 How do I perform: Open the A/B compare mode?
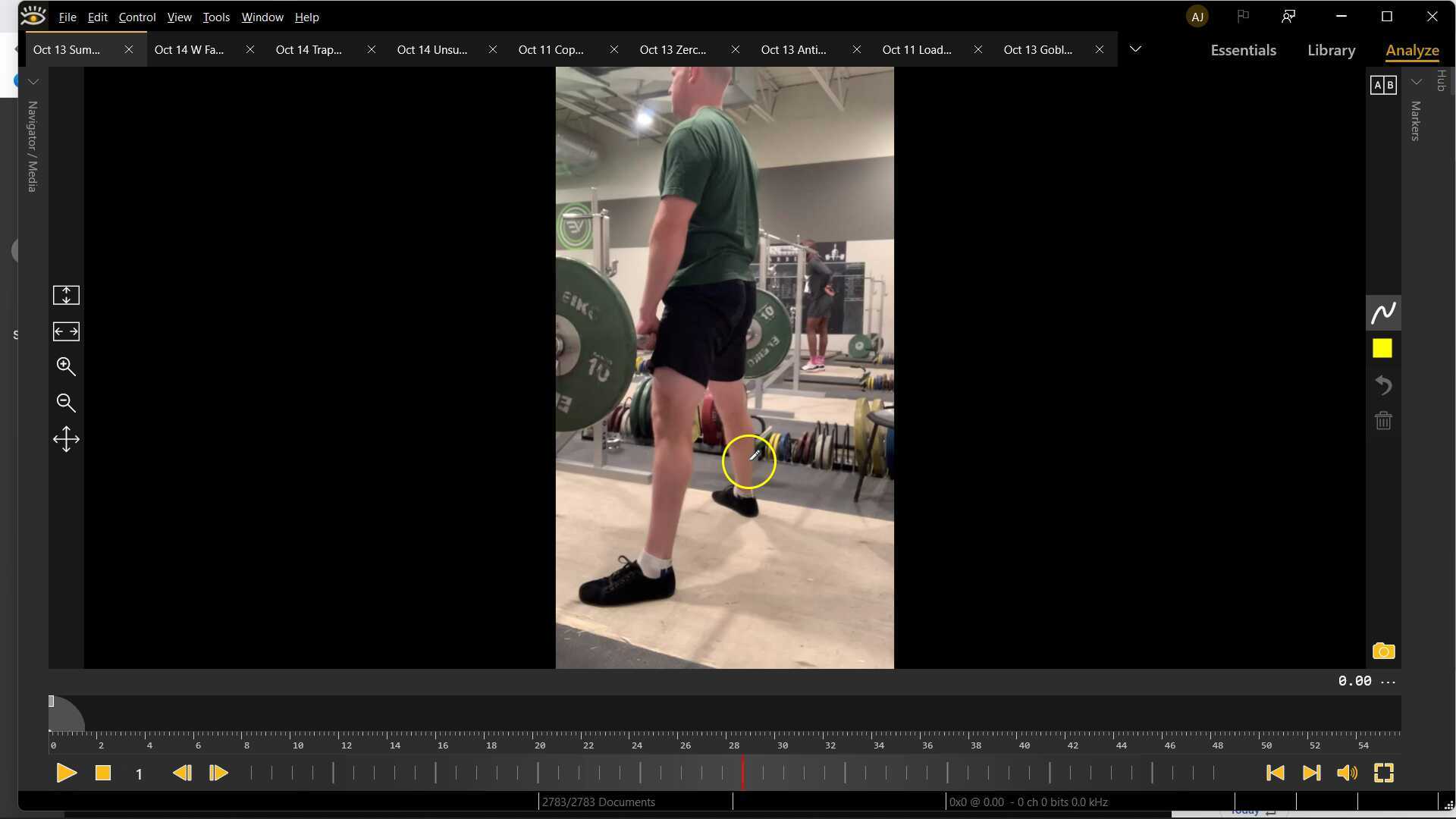pos(1384,84)
